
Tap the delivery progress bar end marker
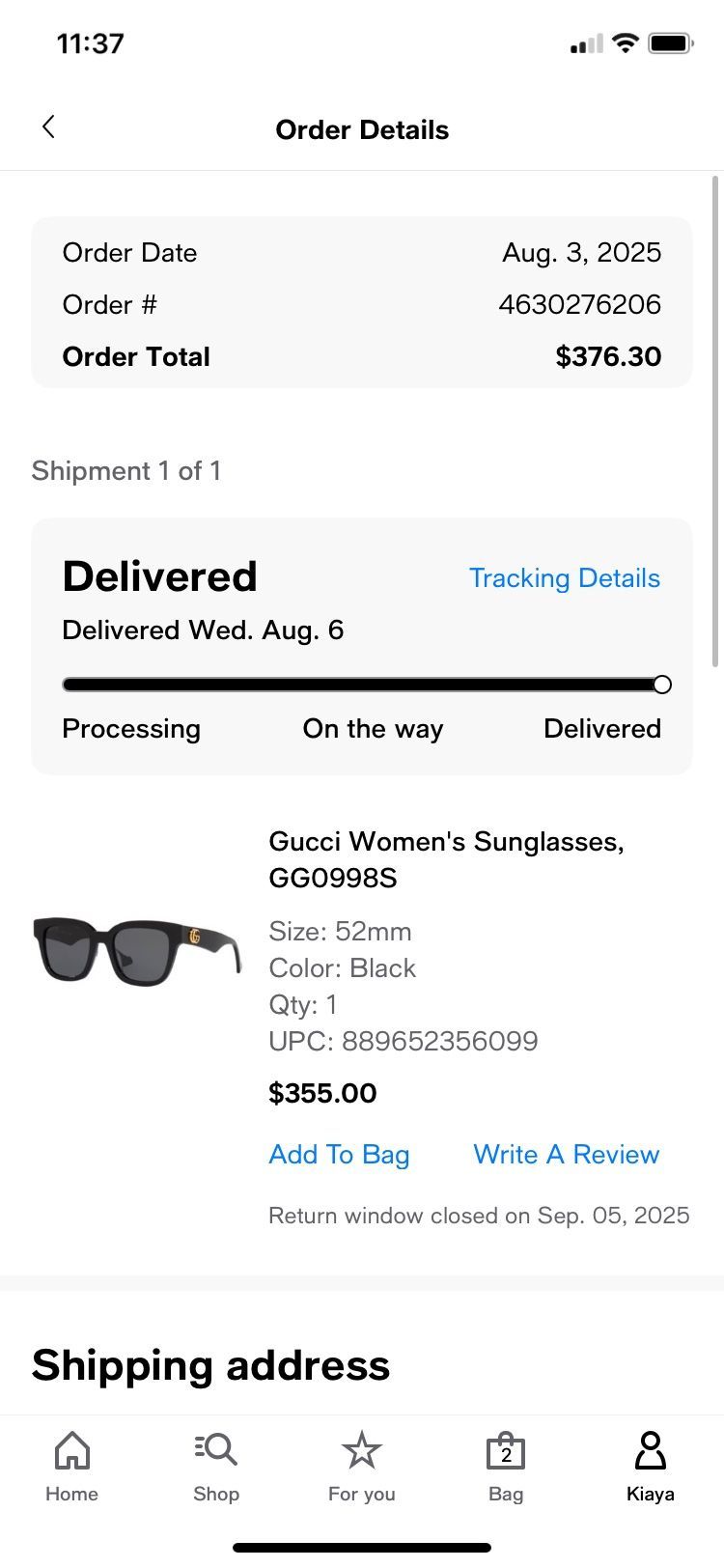point(662,685)
